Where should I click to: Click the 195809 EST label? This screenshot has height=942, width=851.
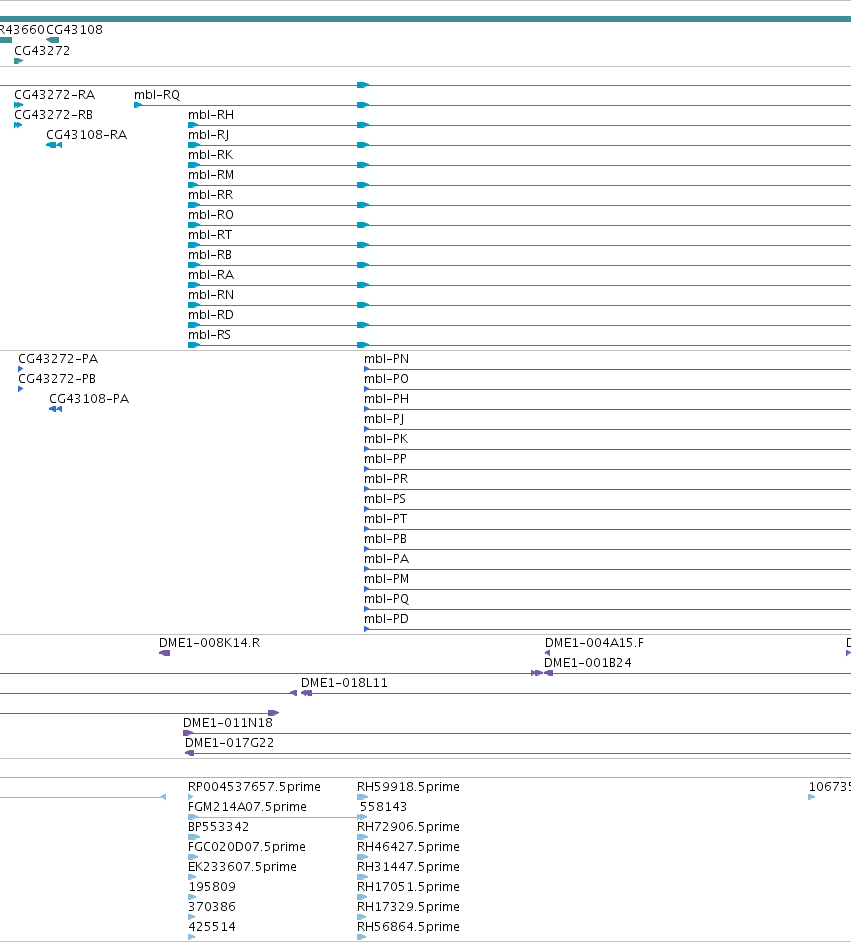(212, 887)
